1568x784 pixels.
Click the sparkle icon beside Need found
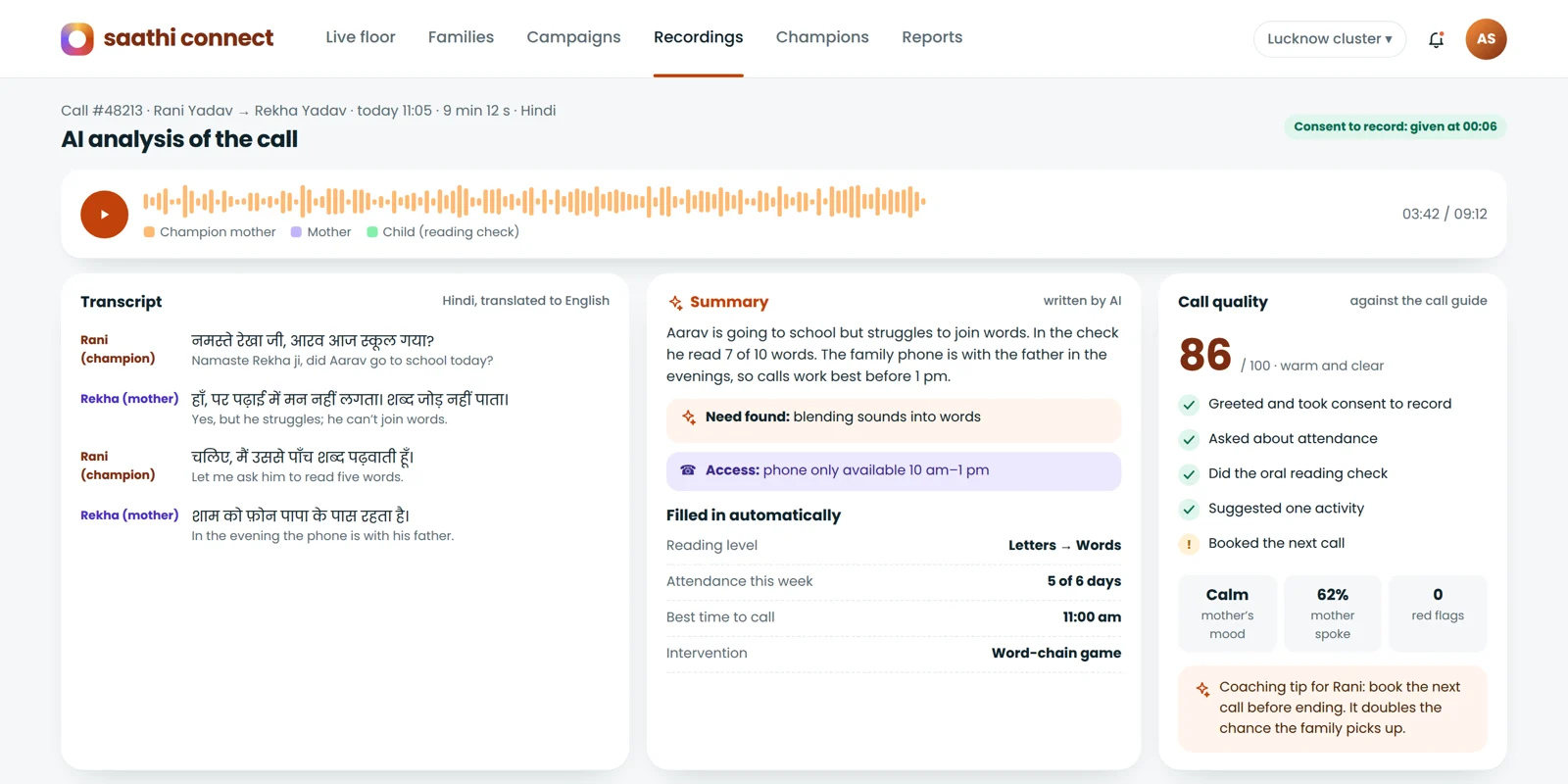pos(689,416)
